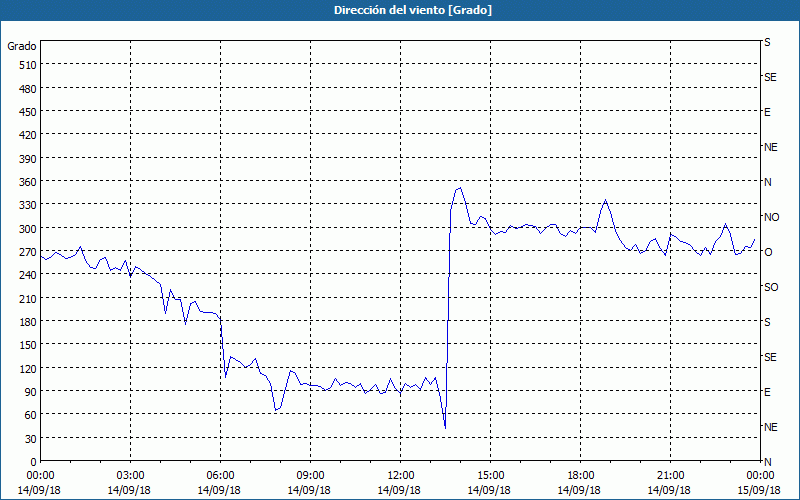Pick the 18:00 time axis label

580,476
